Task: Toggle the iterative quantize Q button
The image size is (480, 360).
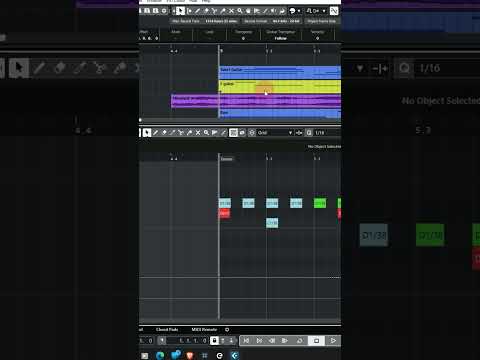Action: coord(309,133)
